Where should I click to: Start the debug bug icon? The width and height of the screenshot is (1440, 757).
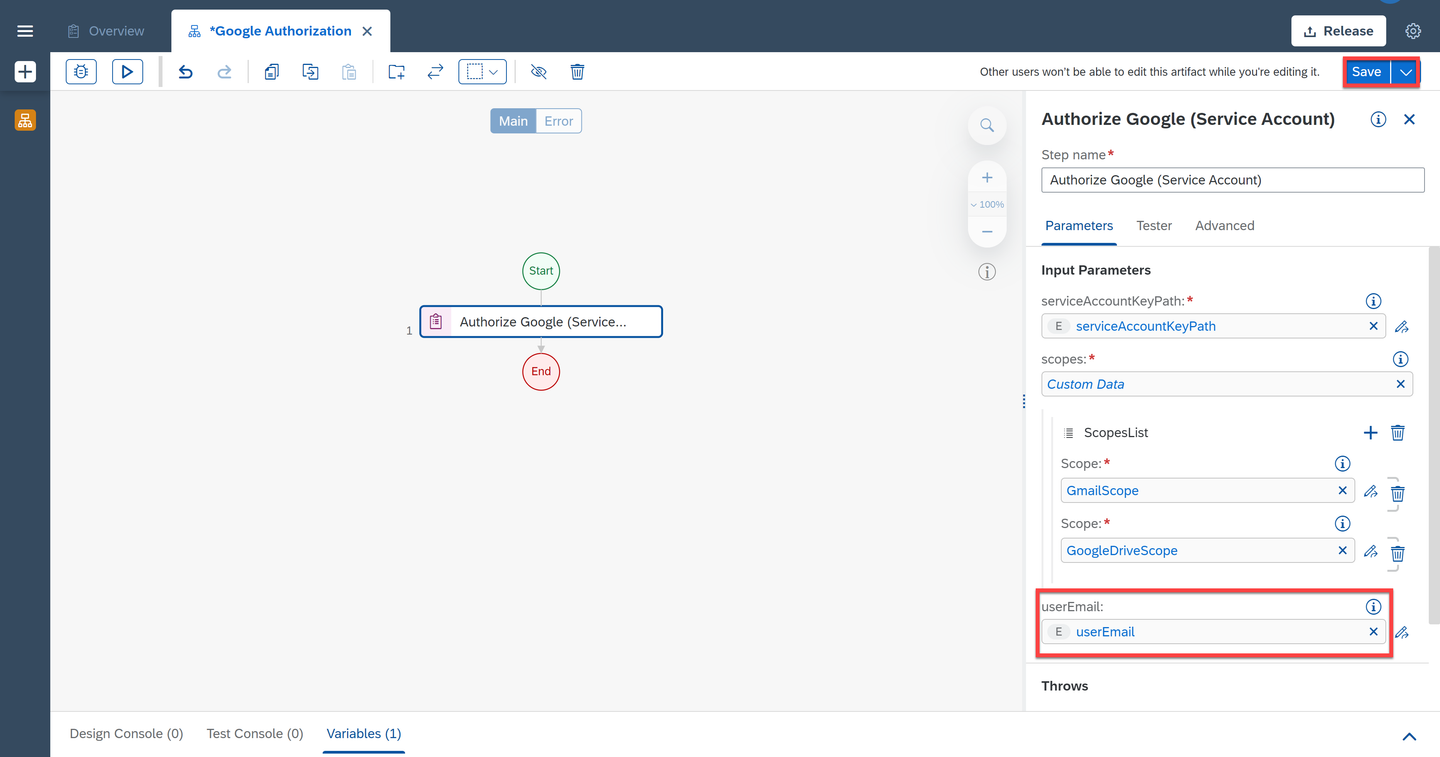tap(81, 72)
